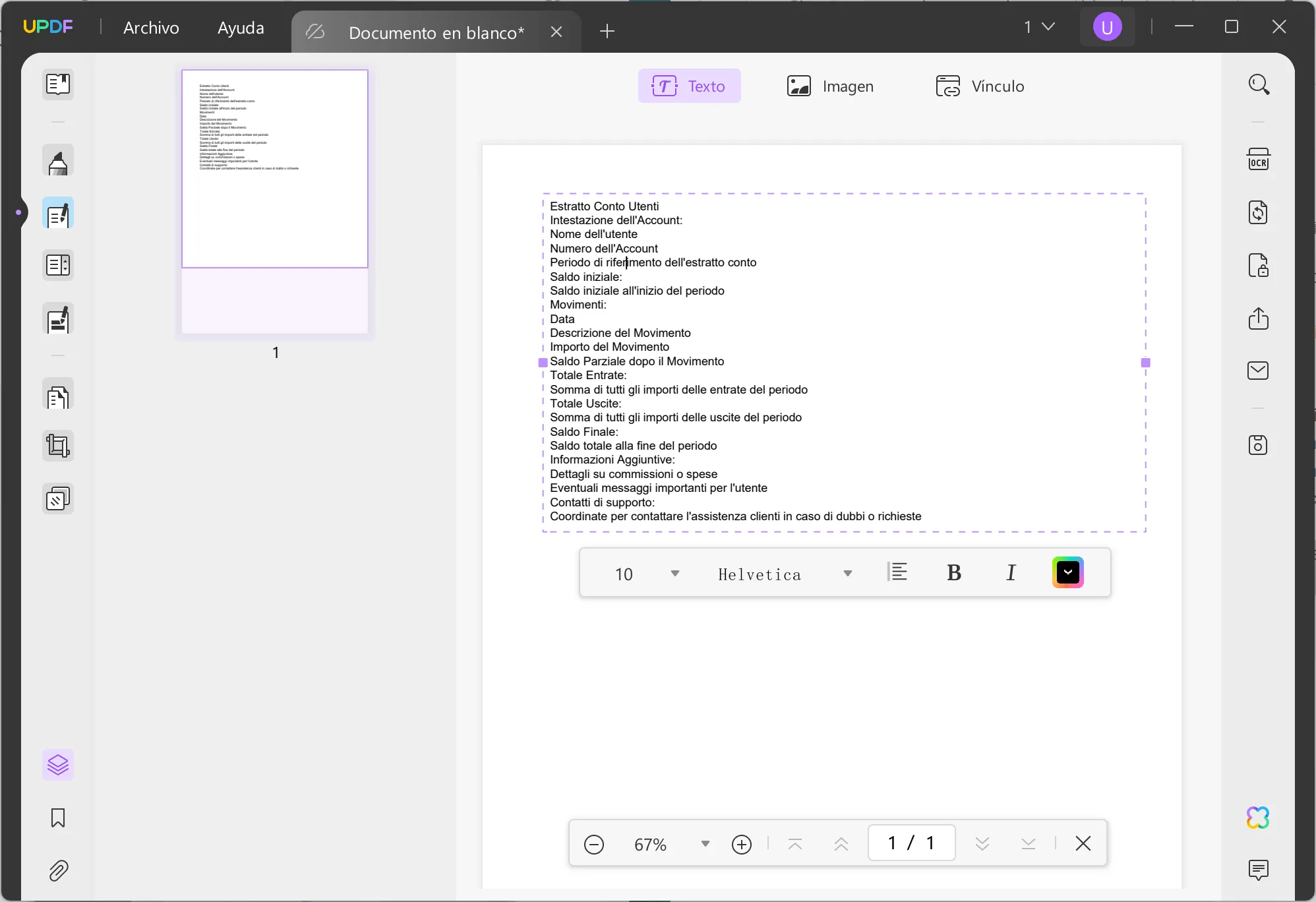Viewport: 1316px width, 902px height.
Task: Open the Attachments paperclip panel
Action: pyautogui.click(x=58, y=871)
